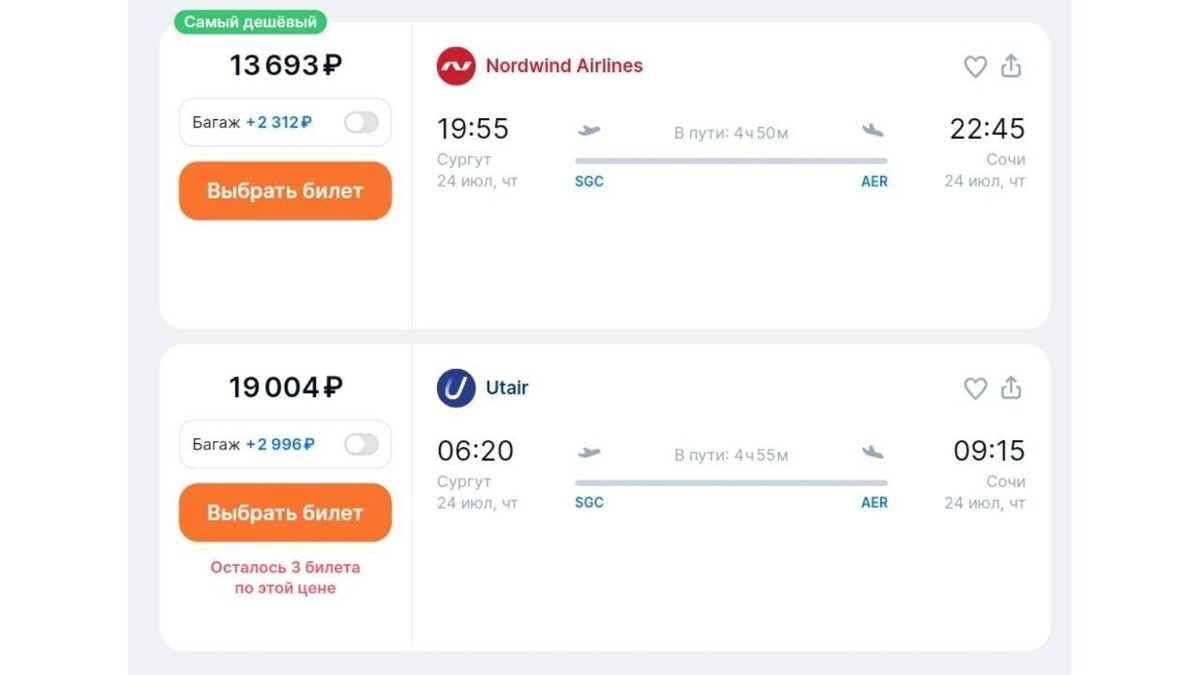
Task: Click the Utair airline logo icon
Action: click(x=454, y=388)
